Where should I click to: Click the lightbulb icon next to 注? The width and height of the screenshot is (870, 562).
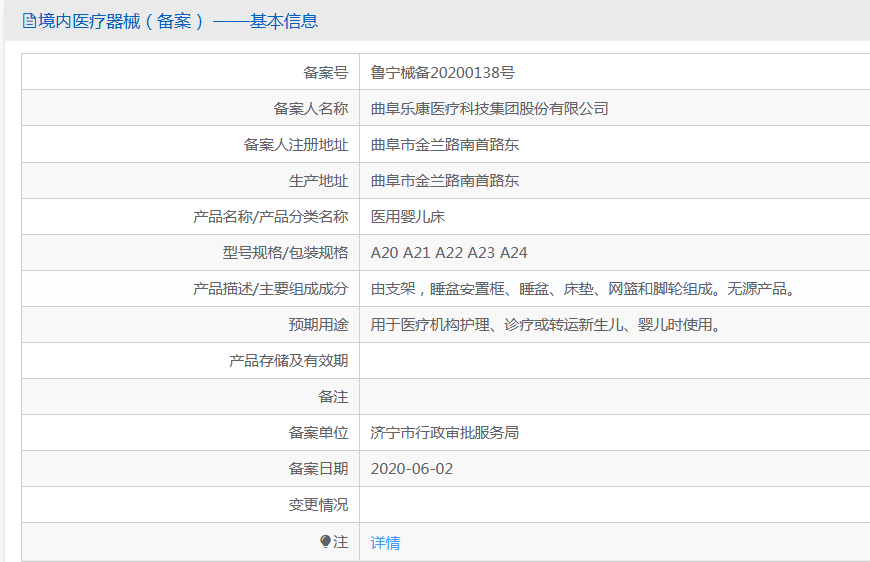(x=326, y=541)
